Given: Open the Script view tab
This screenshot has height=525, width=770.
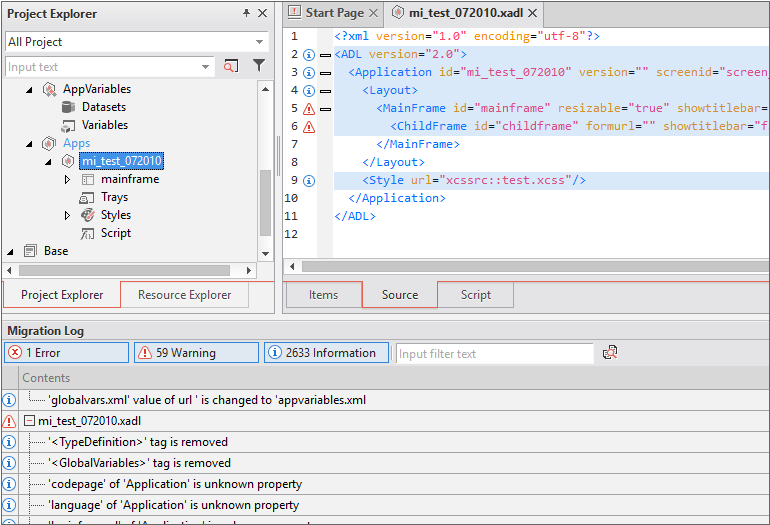Looking at the screenshot, I should tap(475, 295).
